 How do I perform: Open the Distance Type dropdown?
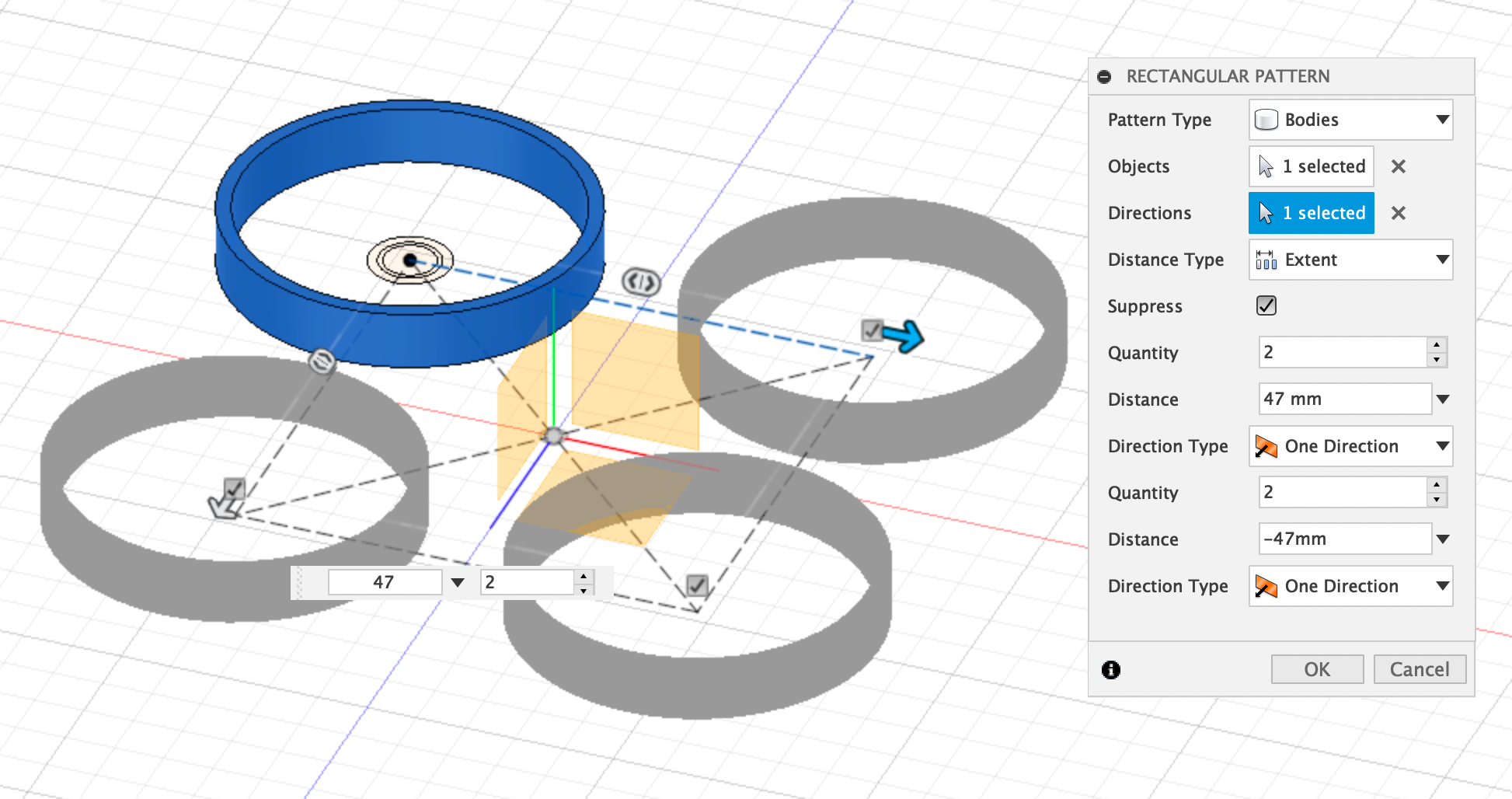[1441, 260]
